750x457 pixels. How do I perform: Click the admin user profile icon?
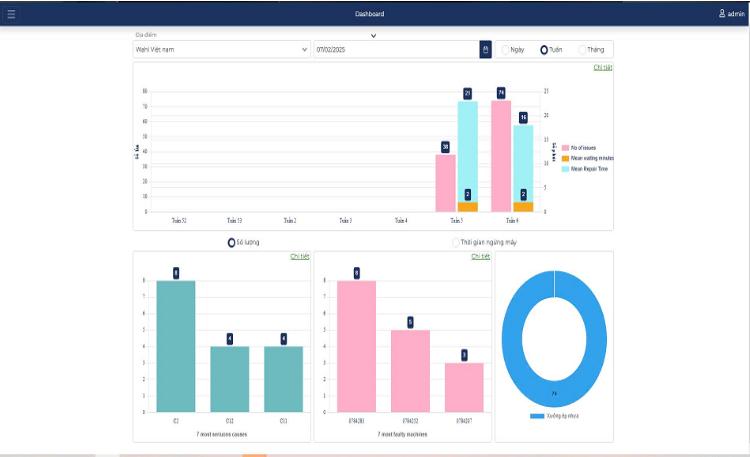click(x=722, y=13)
